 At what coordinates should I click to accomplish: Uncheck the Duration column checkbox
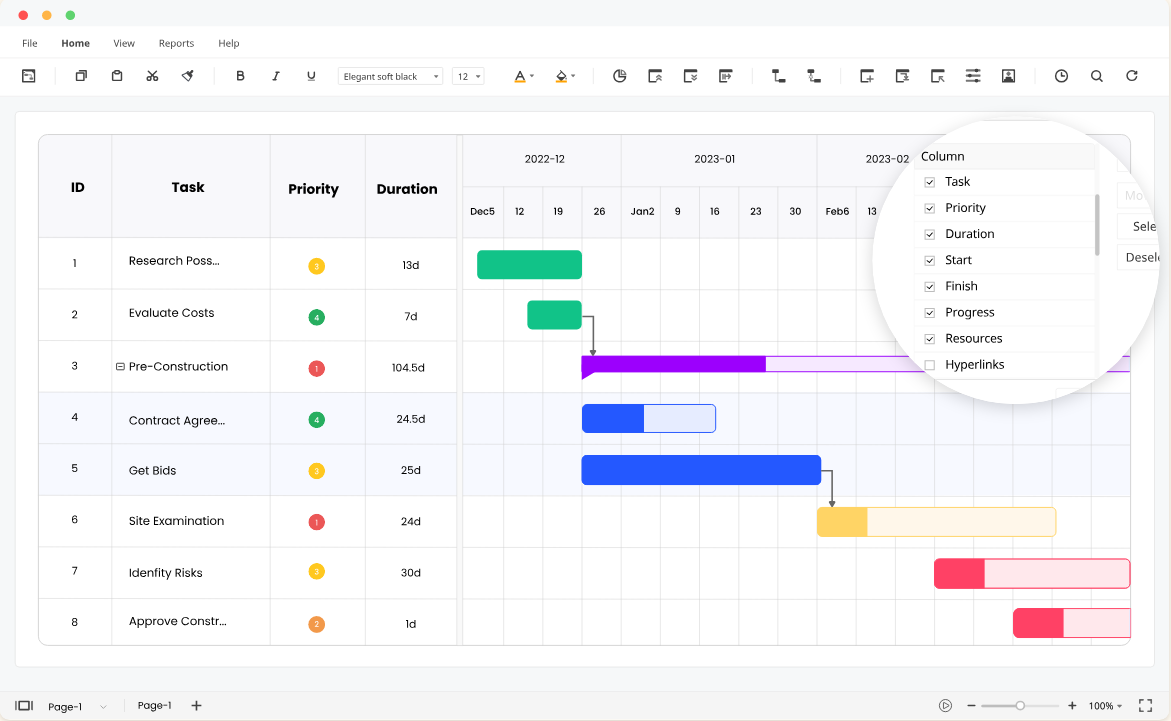930,234
